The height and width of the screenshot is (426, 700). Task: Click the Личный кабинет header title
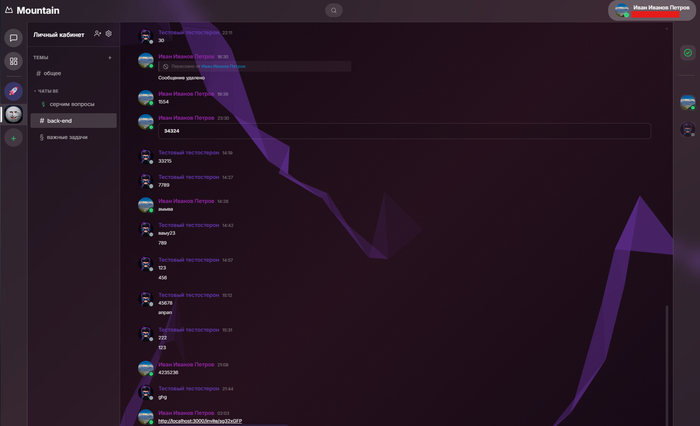58,34
